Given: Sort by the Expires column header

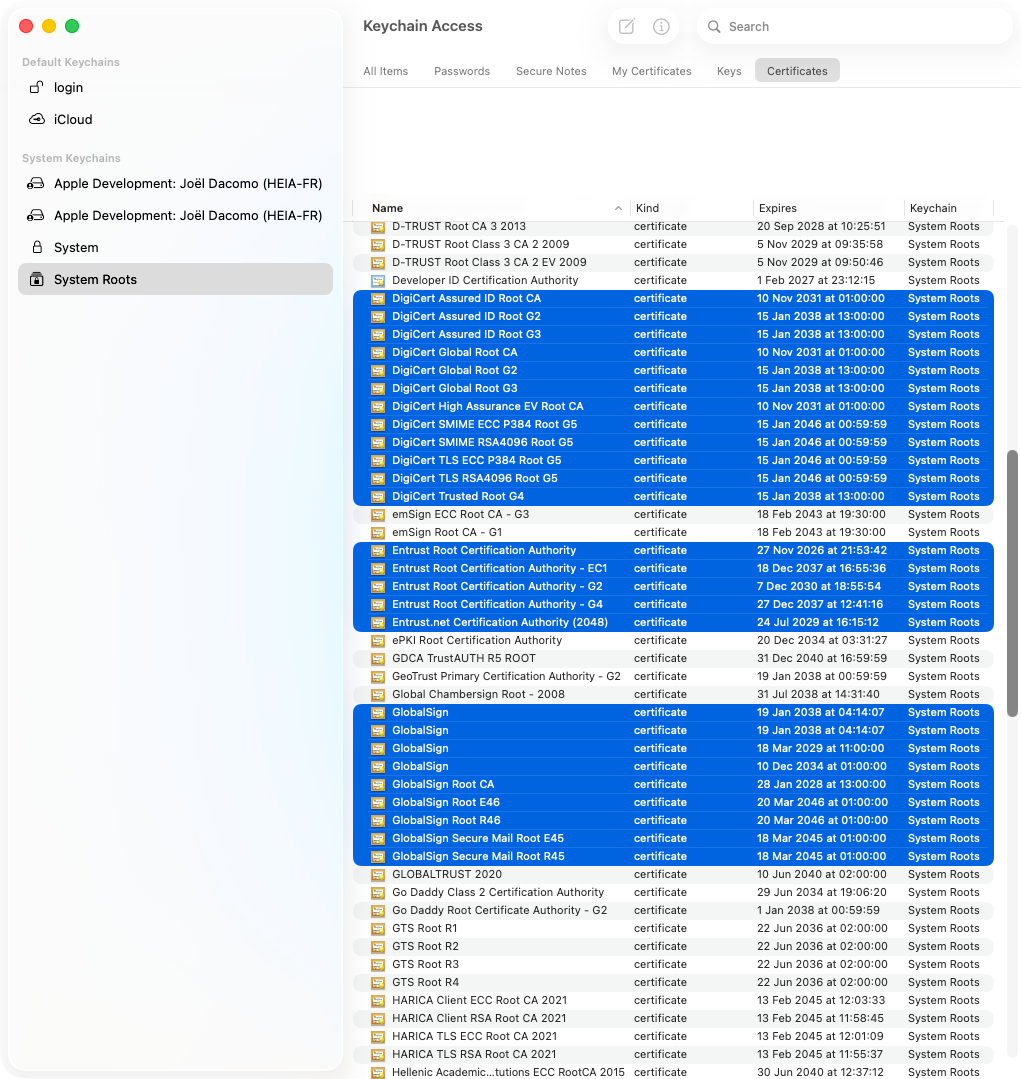Looking at the screenshot, I should click(x=828, y=208).
